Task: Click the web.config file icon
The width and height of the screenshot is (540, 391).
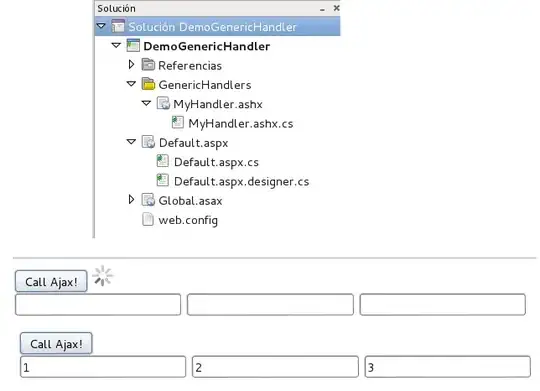Action: click(148, 219)
